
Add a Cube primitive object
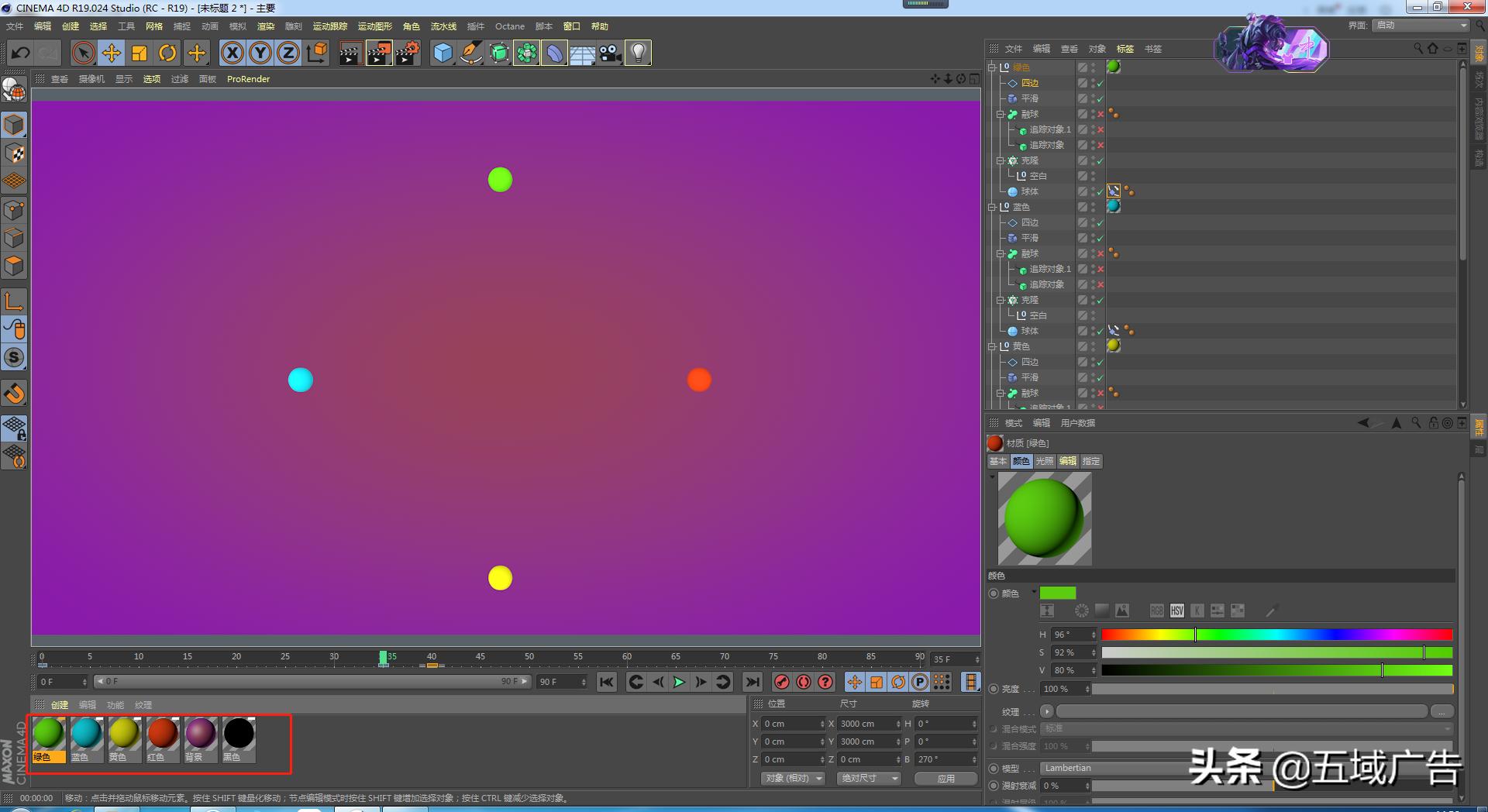tap(443, 53)
